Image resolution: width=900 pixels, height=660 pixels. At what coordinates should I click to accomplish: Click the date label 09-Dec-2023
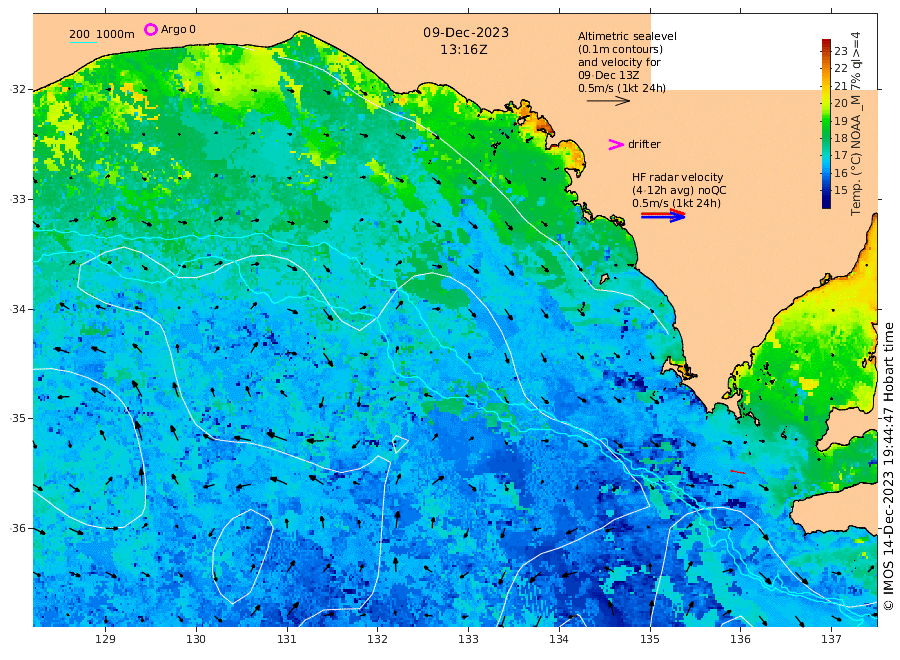(x=466, y=33)
